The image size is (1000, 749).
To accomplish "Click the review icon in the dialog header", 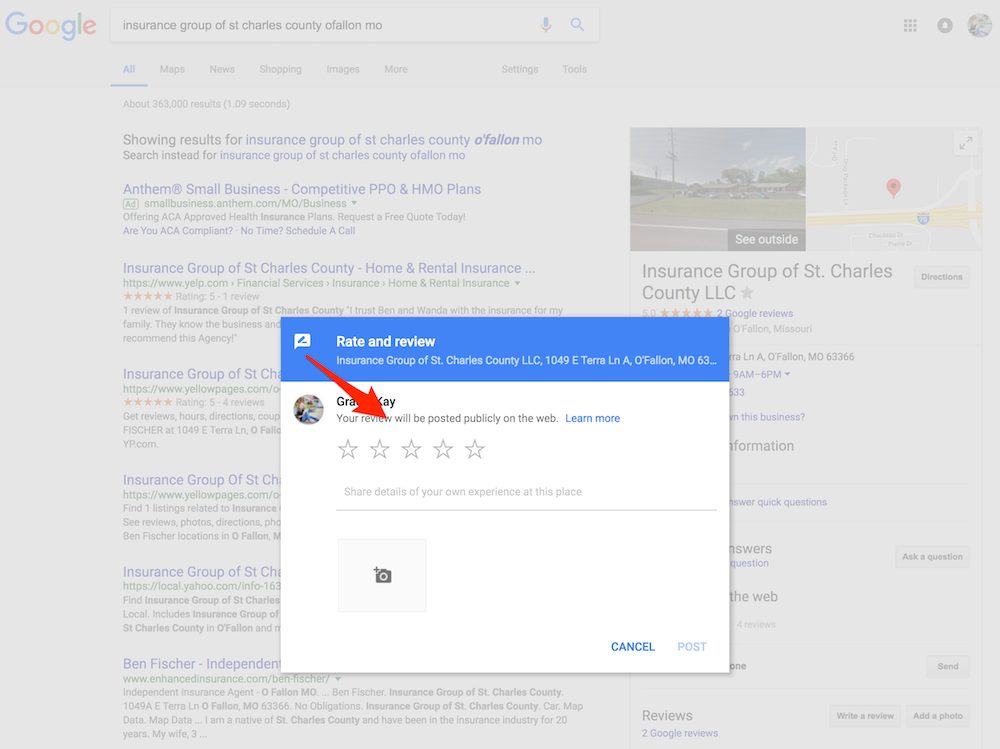I will (302, 341).
